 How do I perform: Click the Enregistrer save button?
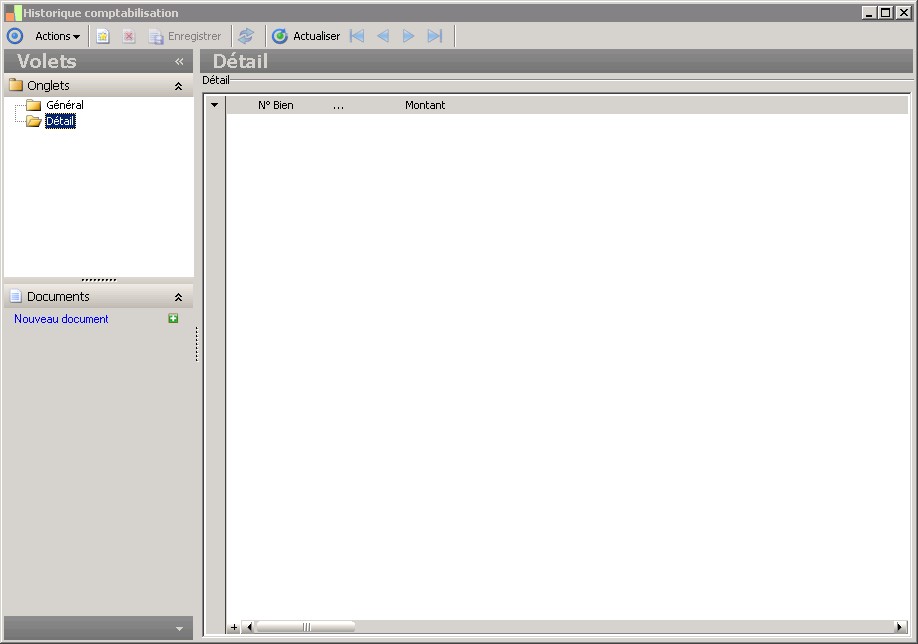[x=185, y=36]
